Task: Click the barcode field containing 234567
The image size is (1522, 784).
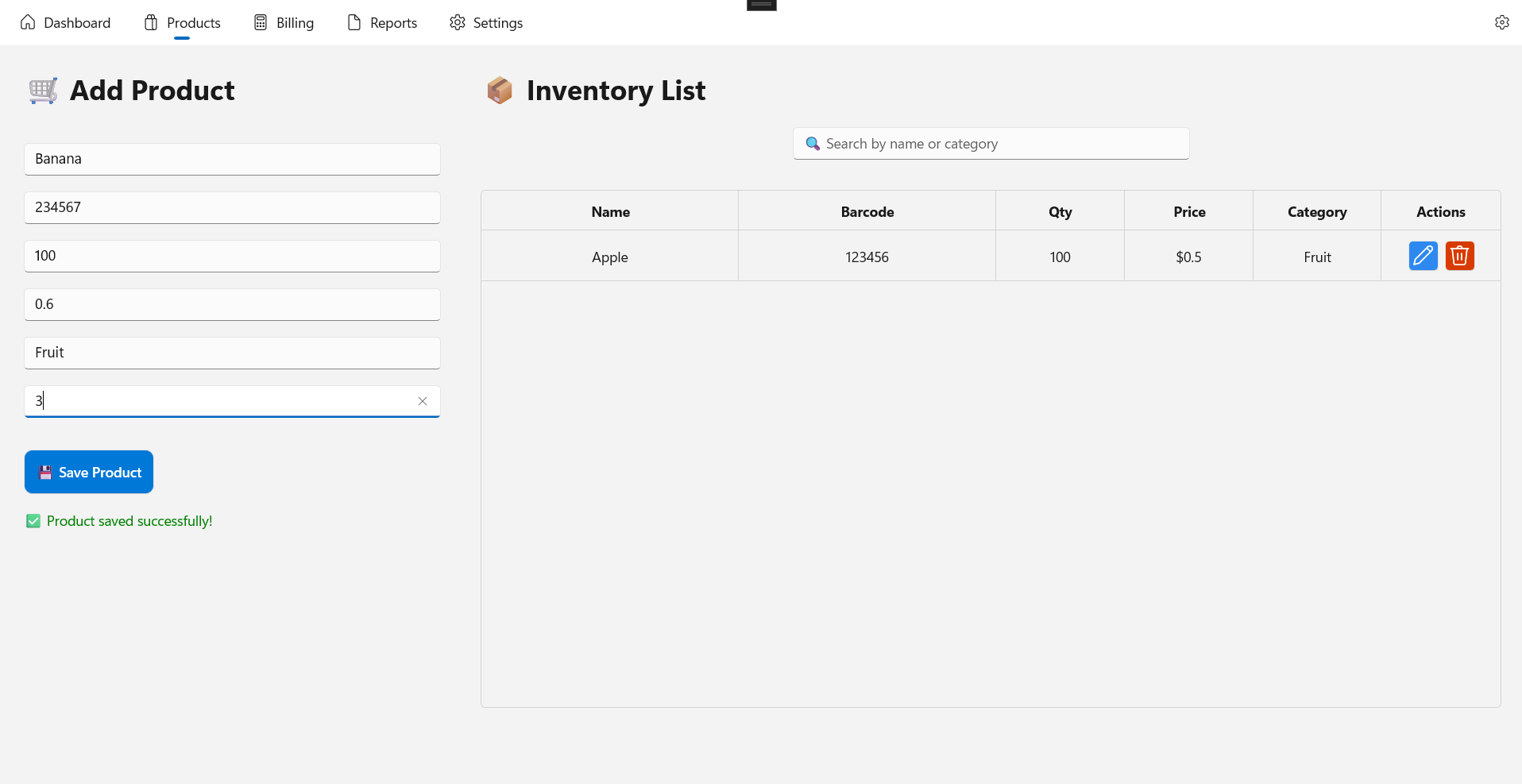Action: pyautogui.click(x=232, y=207)
